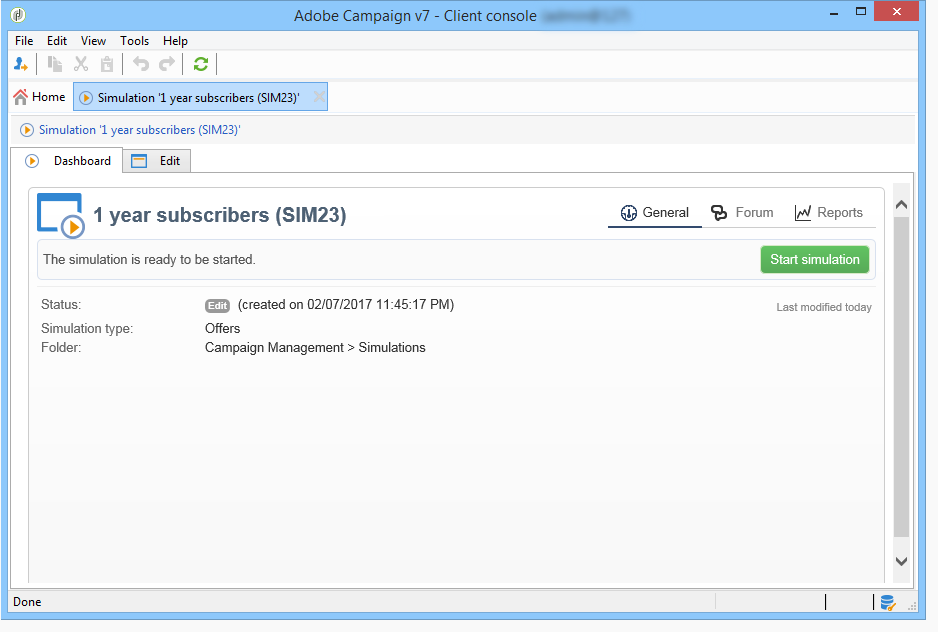Viewport: 938px width, 632px height.
Task: Open the View menu
Action: (93, 41)
